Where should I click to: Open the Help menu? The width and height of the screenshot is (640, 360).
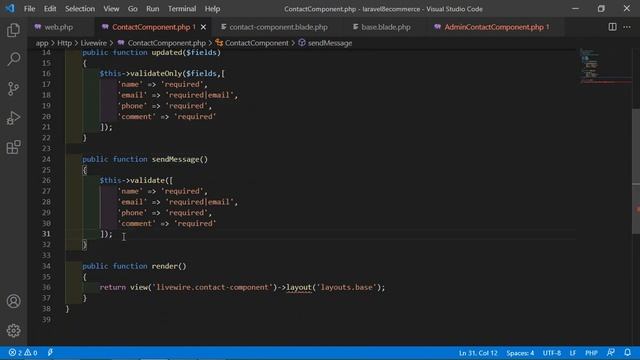[x=212, y=9]
